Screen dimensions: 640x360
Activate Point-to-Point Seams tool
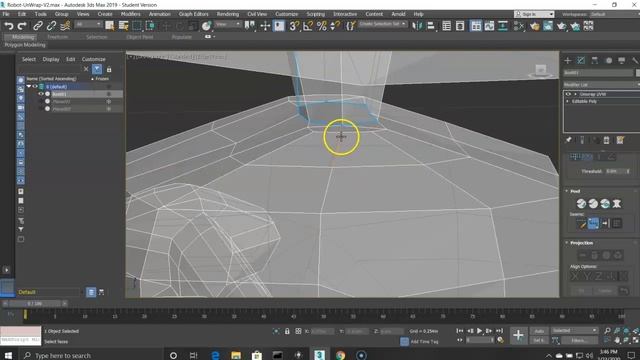click(x=593, y=223)
